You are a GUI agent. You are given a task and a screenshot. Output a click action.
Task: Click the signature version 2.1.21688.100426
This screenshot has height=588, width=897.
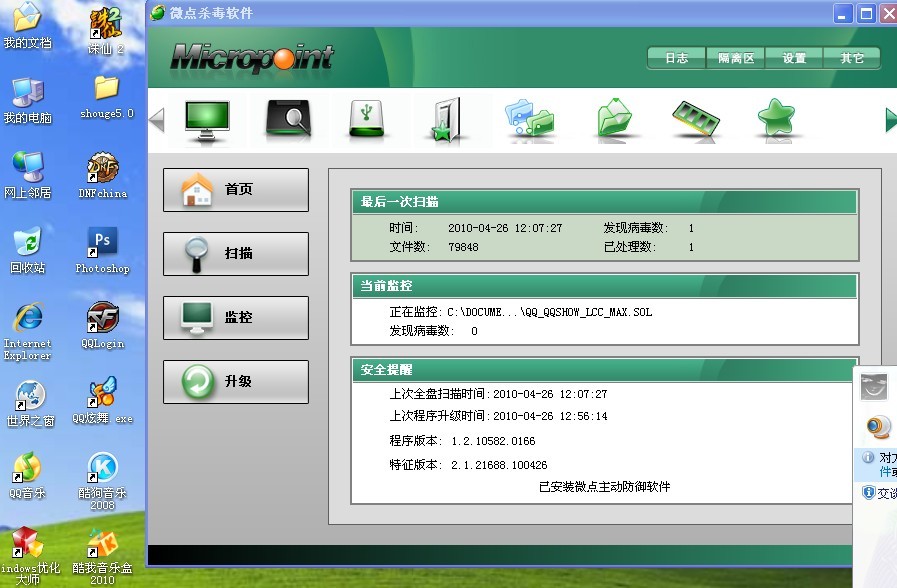click(x=499, y=465)
